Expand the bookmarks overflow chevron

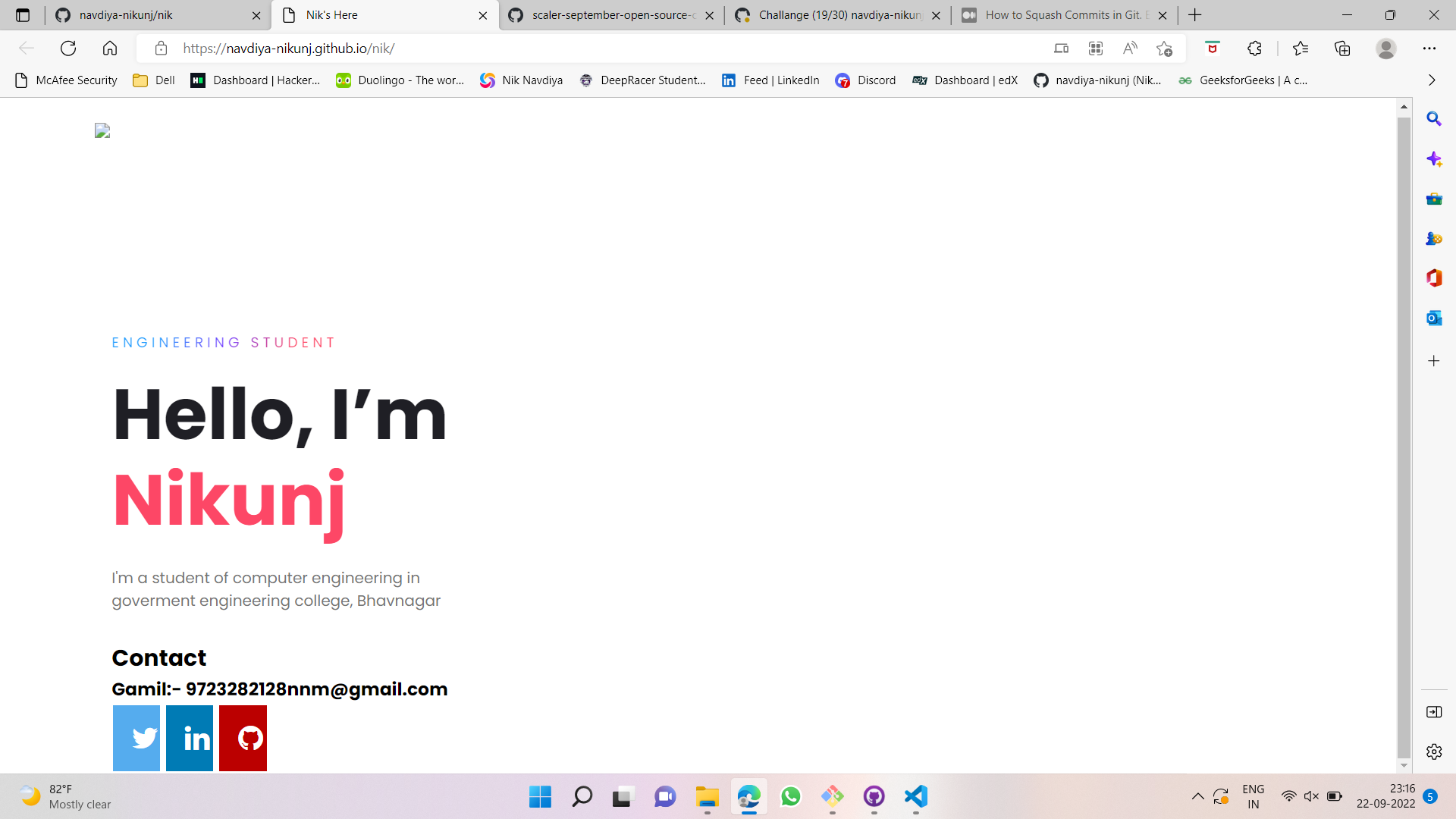point(1431,80)
